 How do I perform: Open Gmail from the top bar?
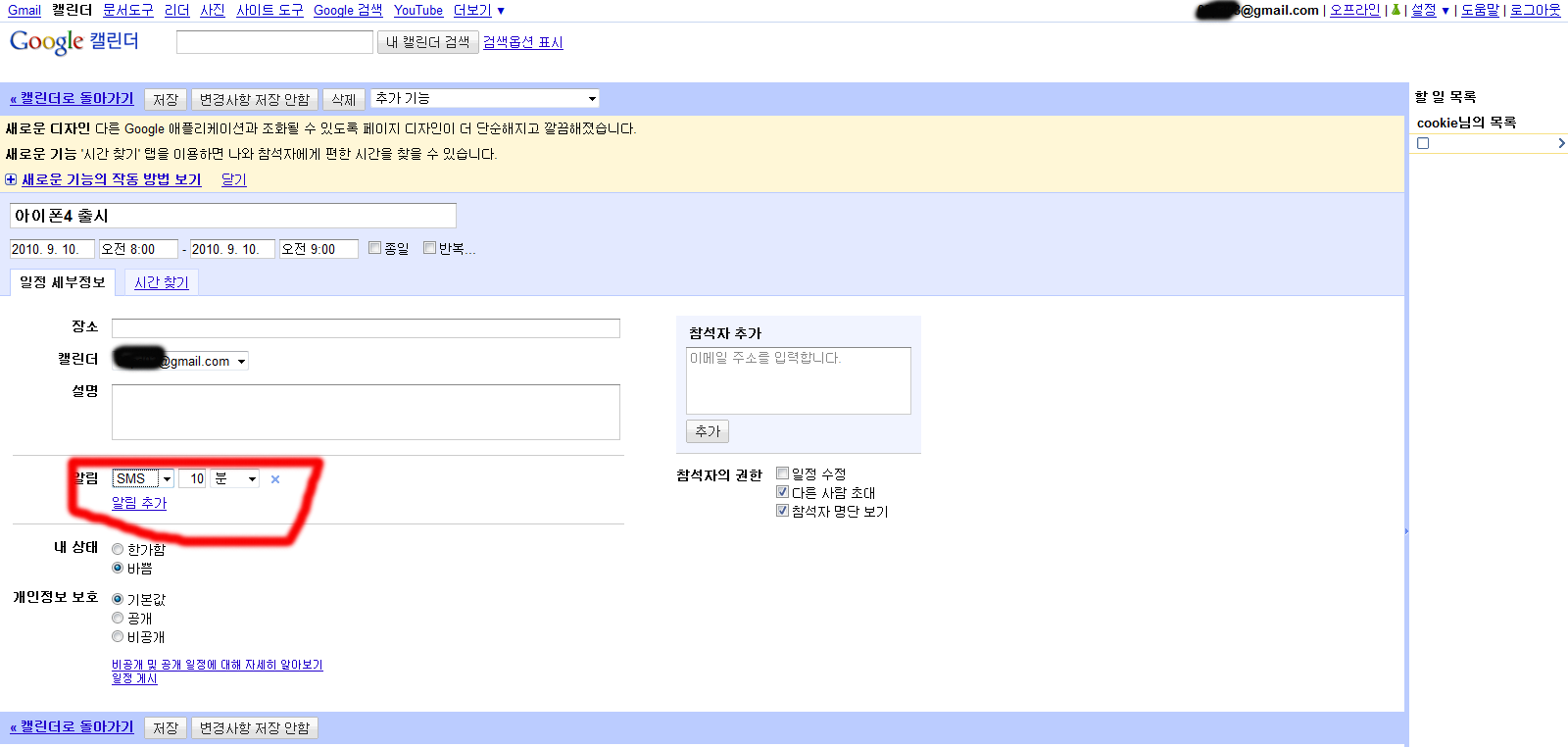pyautogui.click(x=24, y=10)
